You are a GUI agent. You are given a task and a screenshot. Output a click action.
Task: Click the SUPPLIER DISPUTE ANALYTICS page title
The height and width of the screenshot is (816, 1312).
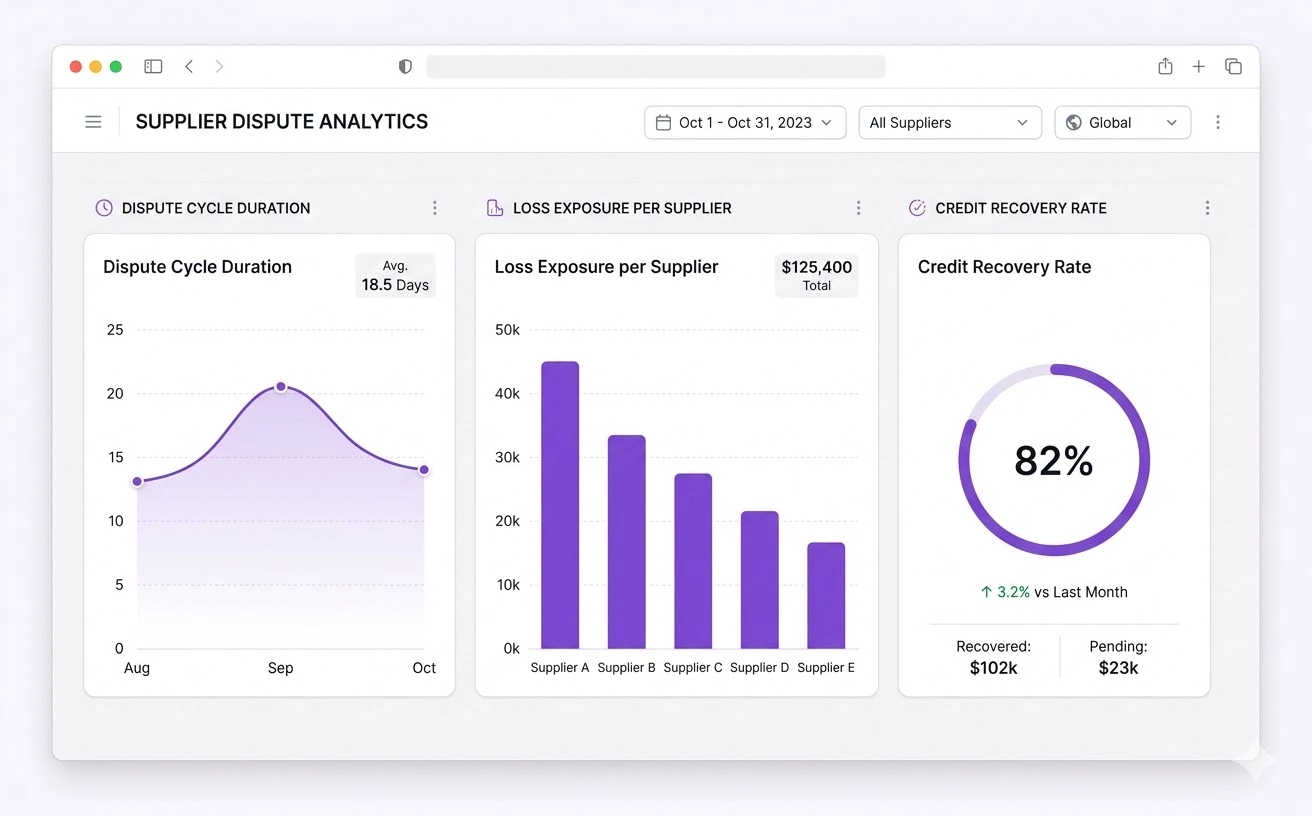pyautogui.click(x=282, y=122)
